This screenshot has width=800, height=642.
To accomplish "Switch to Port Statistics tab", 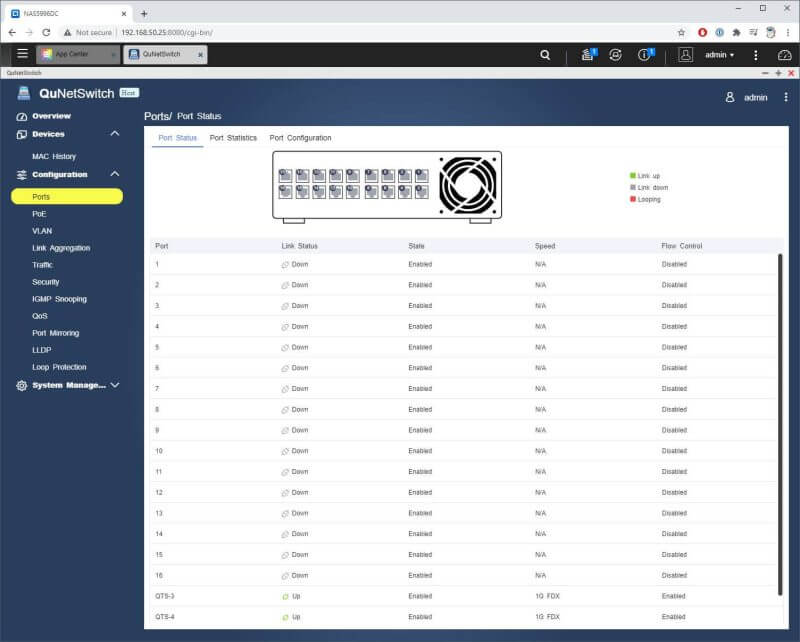I will (233, 138).
